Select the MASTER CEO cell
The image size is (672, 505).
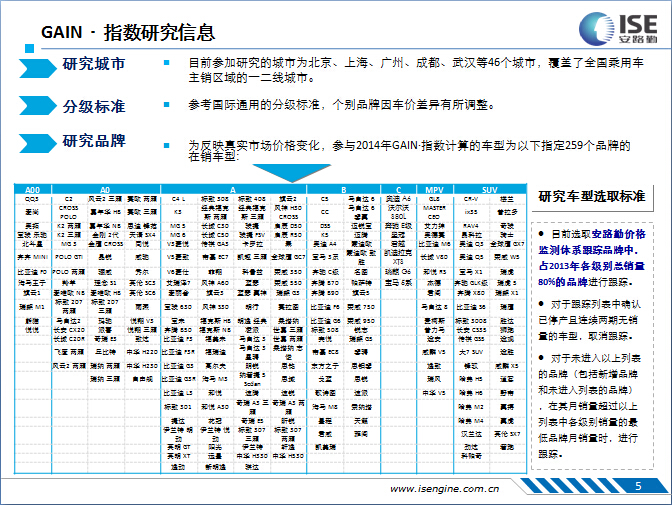click(434, 212)
